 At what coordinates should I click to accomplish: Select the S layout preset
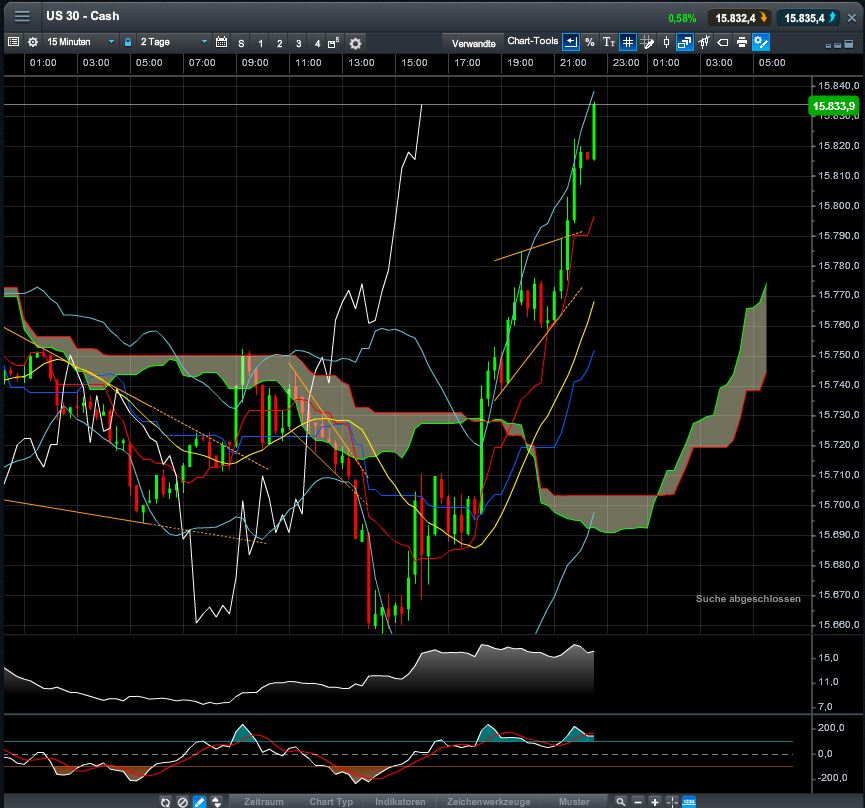click(x=241, y=43)
